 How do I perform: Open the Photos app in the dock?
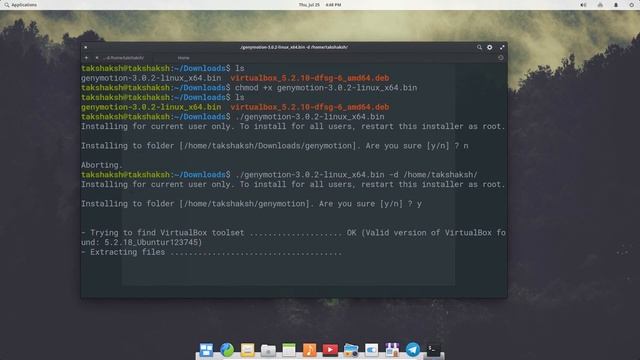click(x=351, y=350)
